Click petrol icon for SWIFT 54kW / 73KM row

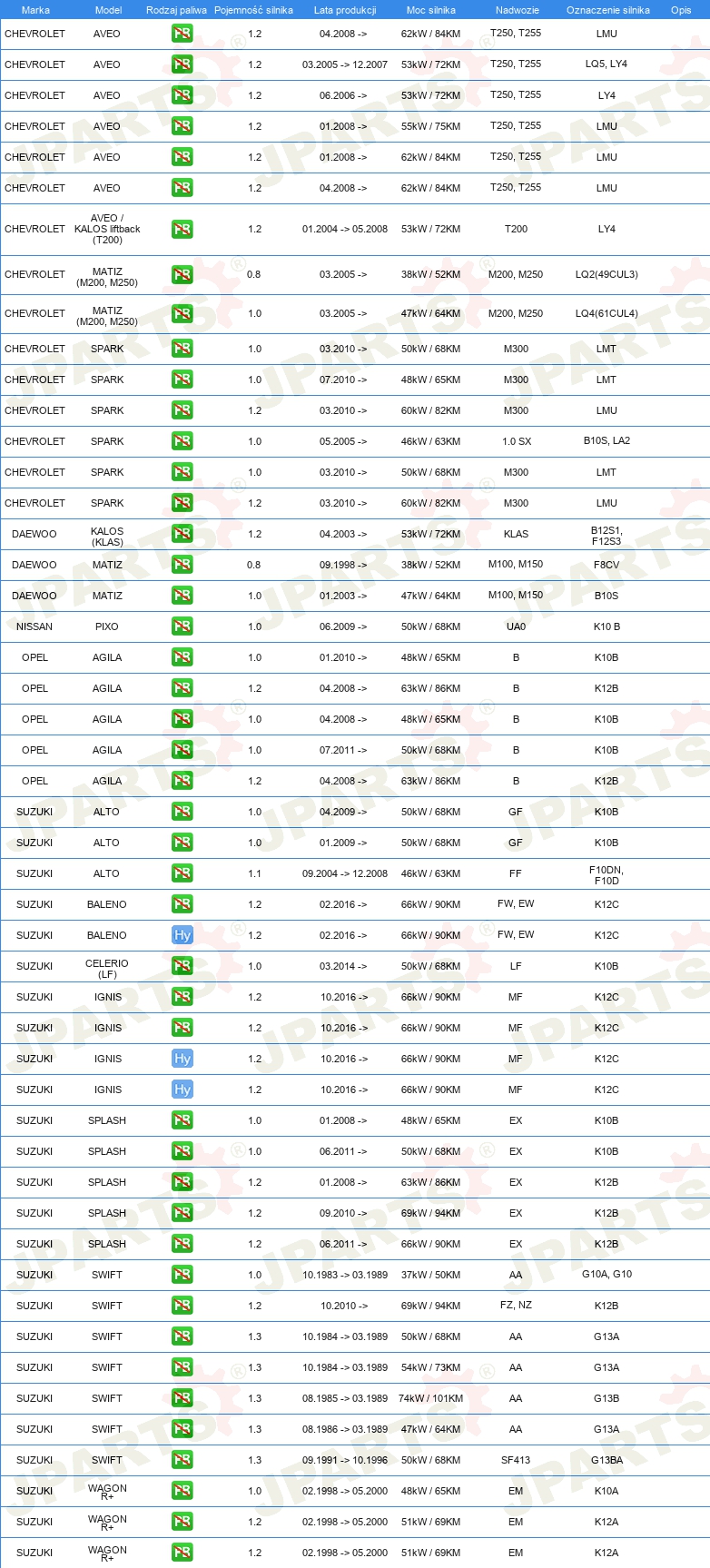[182, 1367]
